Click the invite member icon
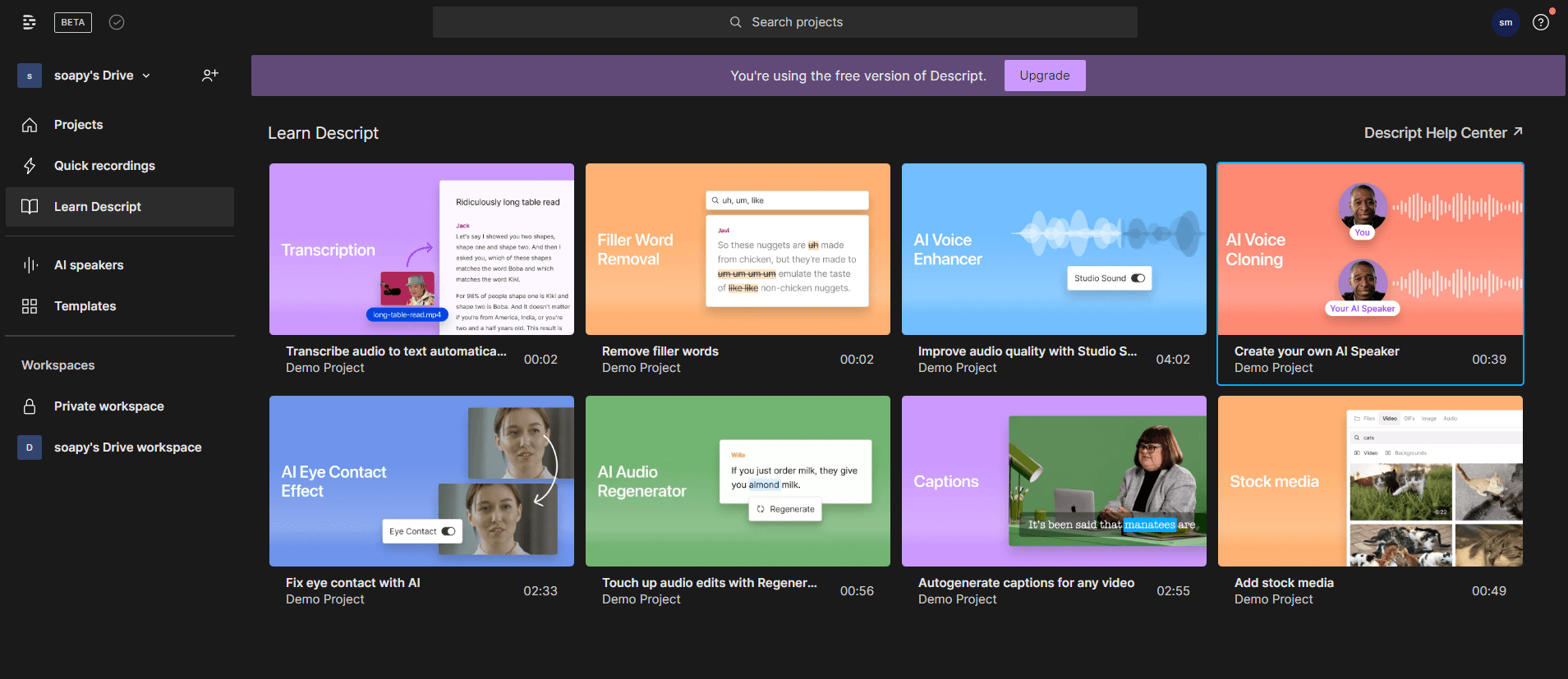The height and width of the screenshot is (679, 1568). point(210,76)
